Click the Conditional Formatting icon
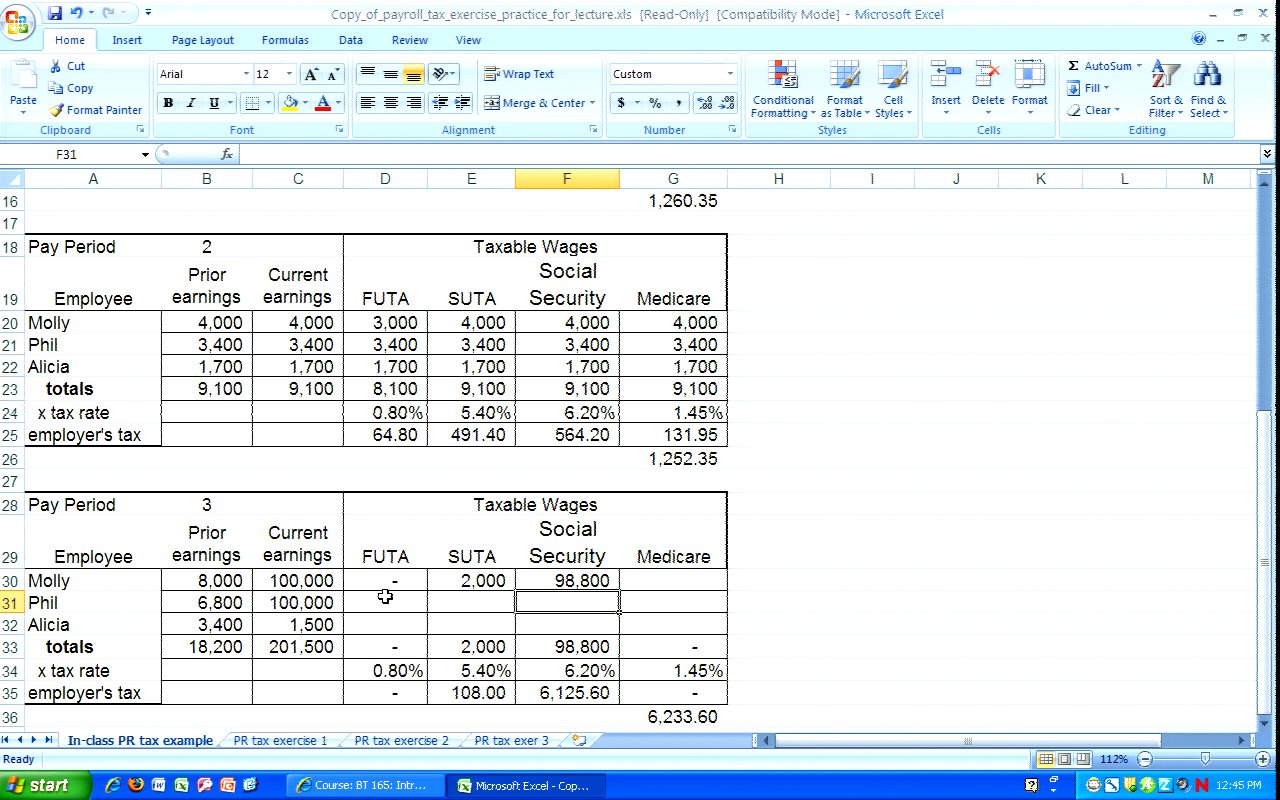 point(782,76)
